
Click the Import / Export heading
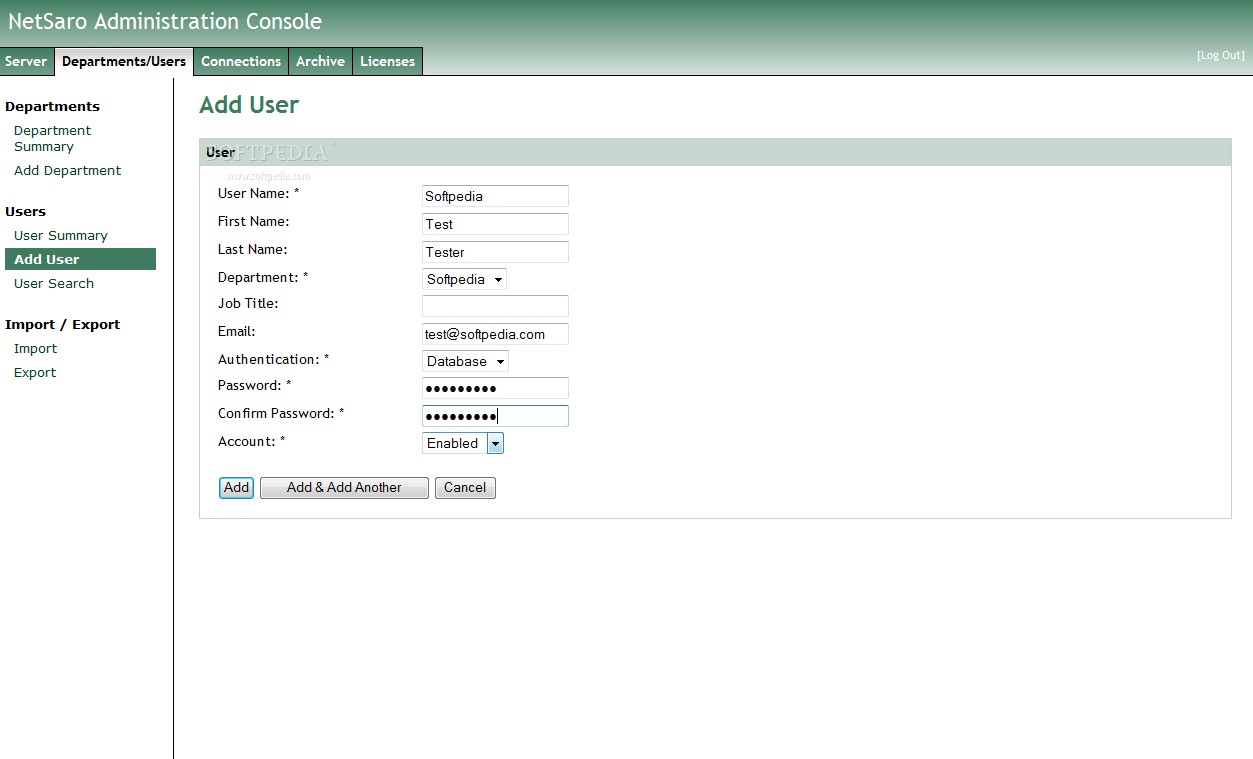point(62,324)
